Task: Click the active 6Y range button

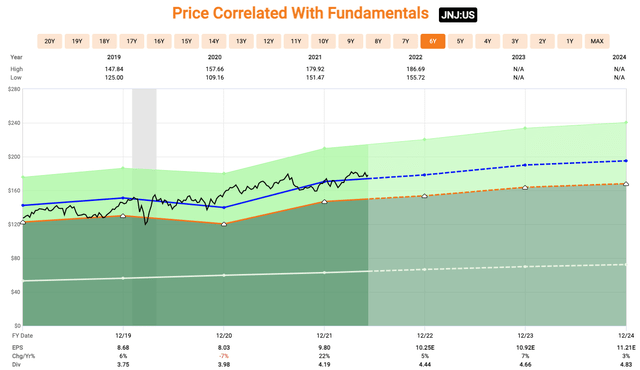Action: point(433,41)
